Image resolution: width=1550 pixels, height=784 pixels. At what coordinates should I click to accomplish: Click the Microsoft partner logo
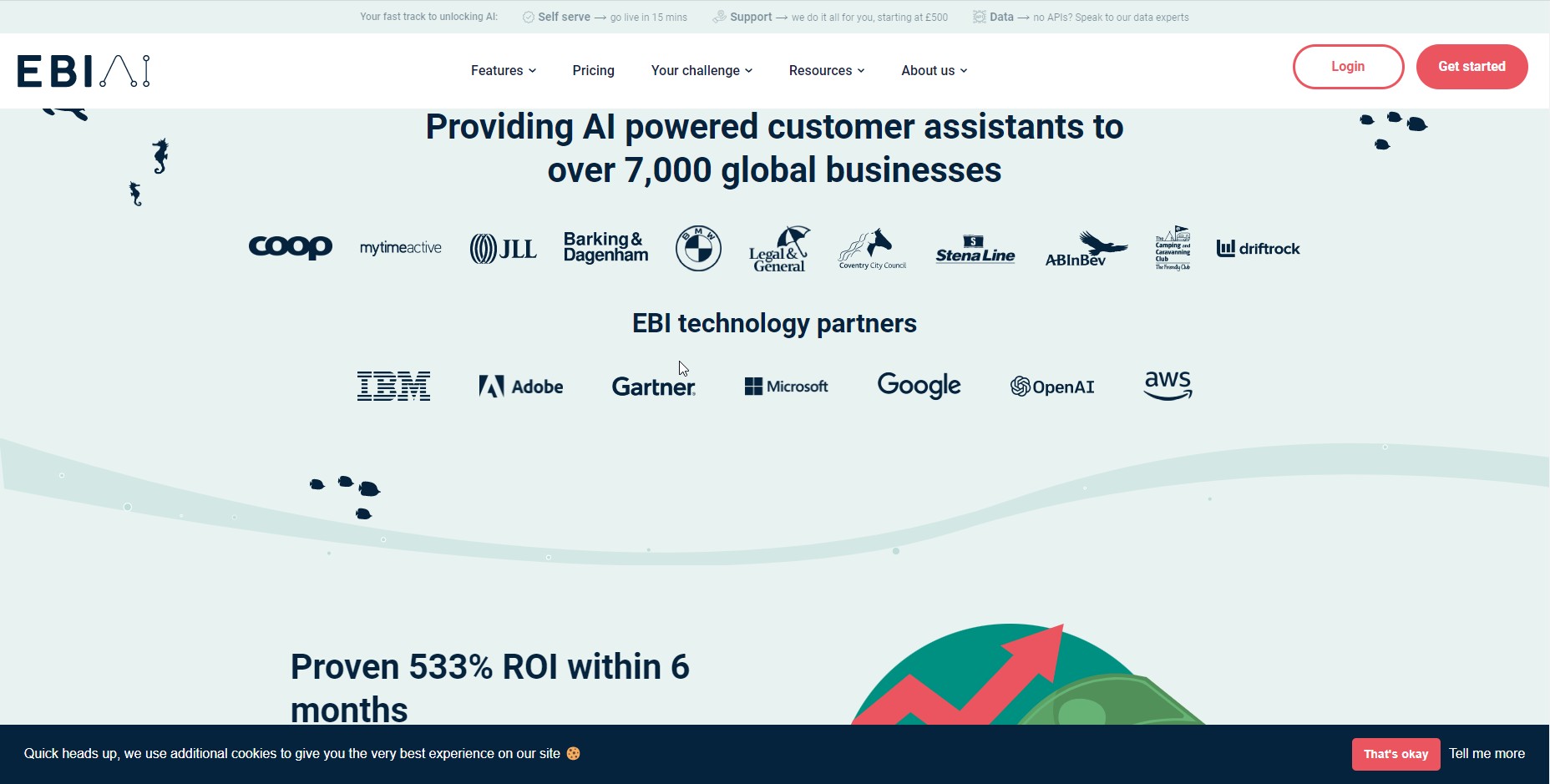pyautogui.click(x=787, y=387)
